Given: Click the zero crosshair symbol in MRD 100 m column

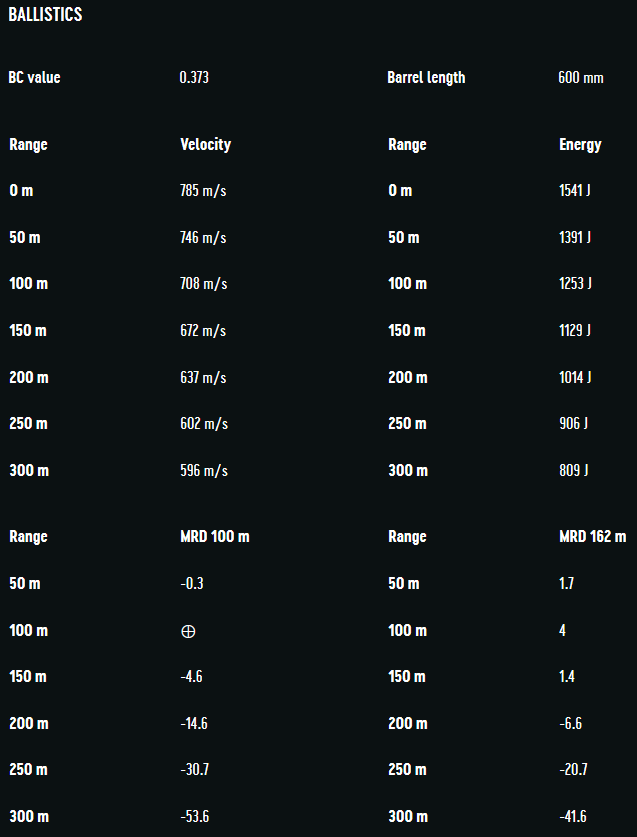Looking at the screenshot, I should tap(188, 631).
